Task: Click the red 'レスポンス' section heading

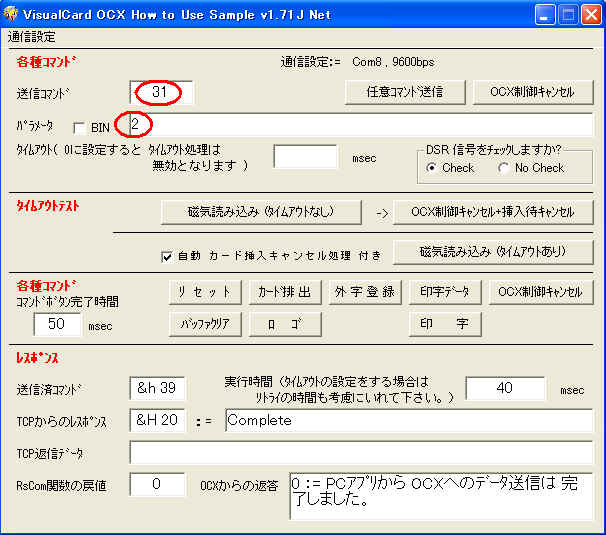Action: pyautogui.click(x=37, y=358)
